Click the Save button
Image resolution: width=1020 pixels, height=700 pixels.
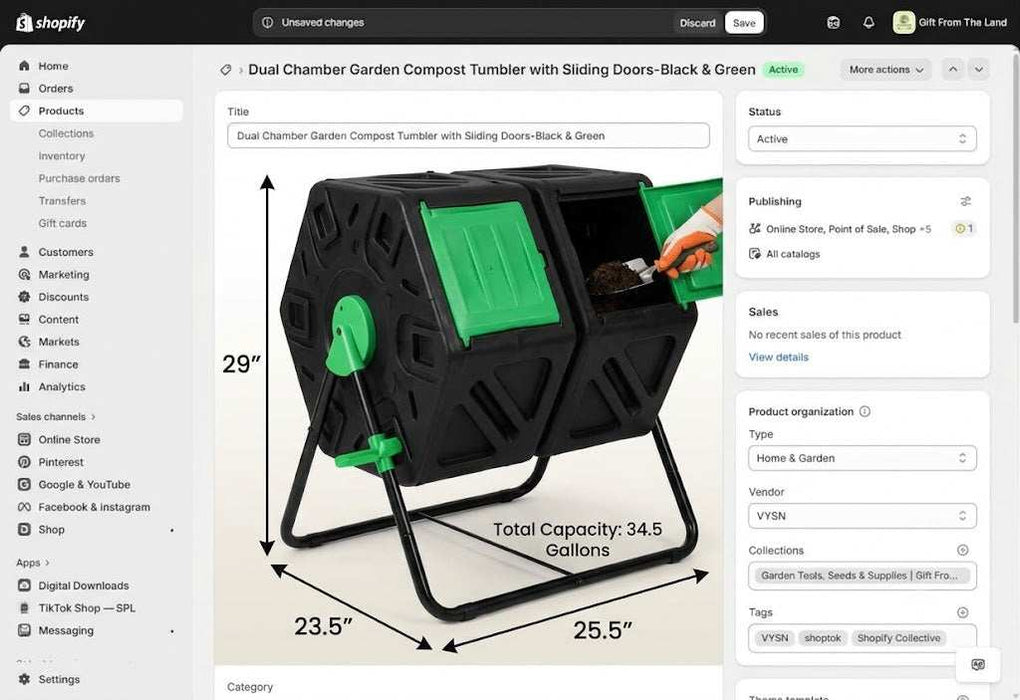pos(744,23)
